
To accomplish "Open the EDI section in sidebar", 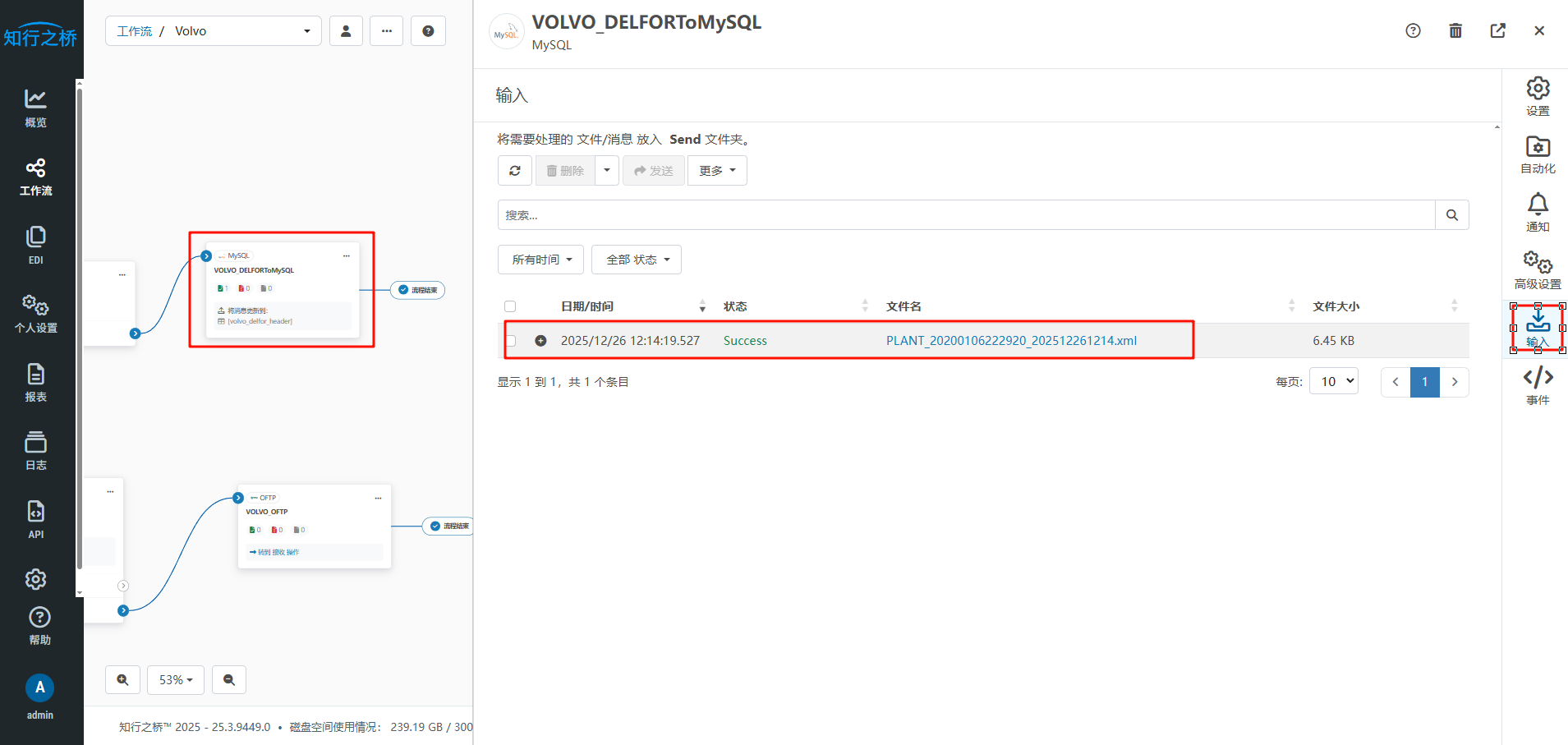I will (35, 245).
